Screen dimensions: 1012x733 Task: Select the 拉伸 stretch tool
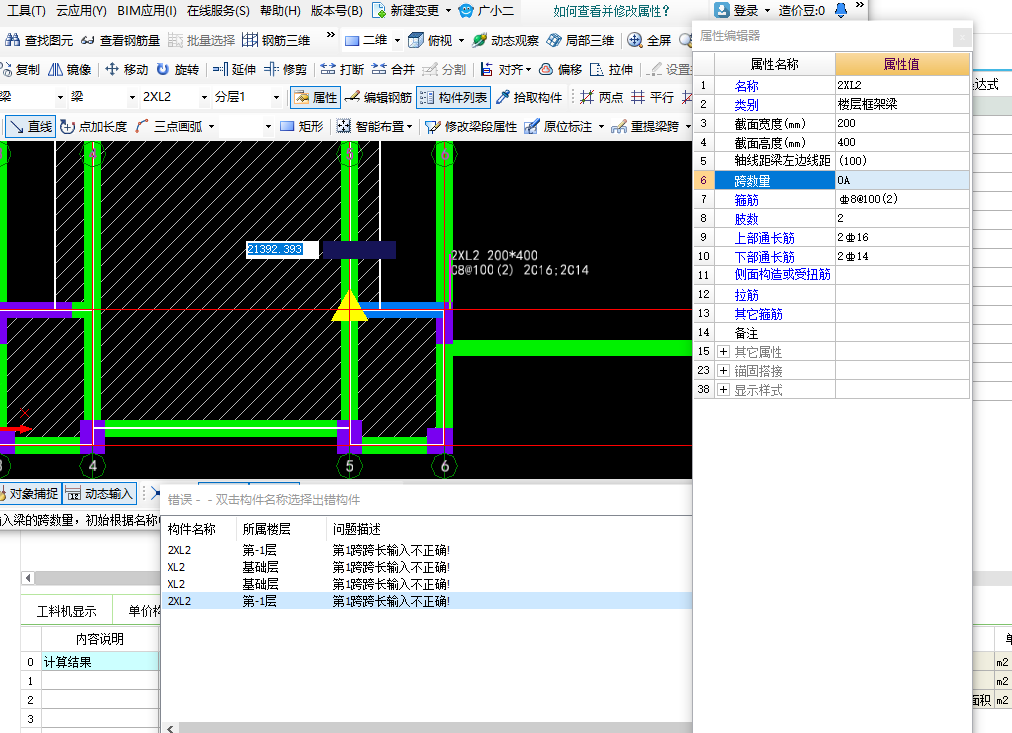[x=611, y=69]
